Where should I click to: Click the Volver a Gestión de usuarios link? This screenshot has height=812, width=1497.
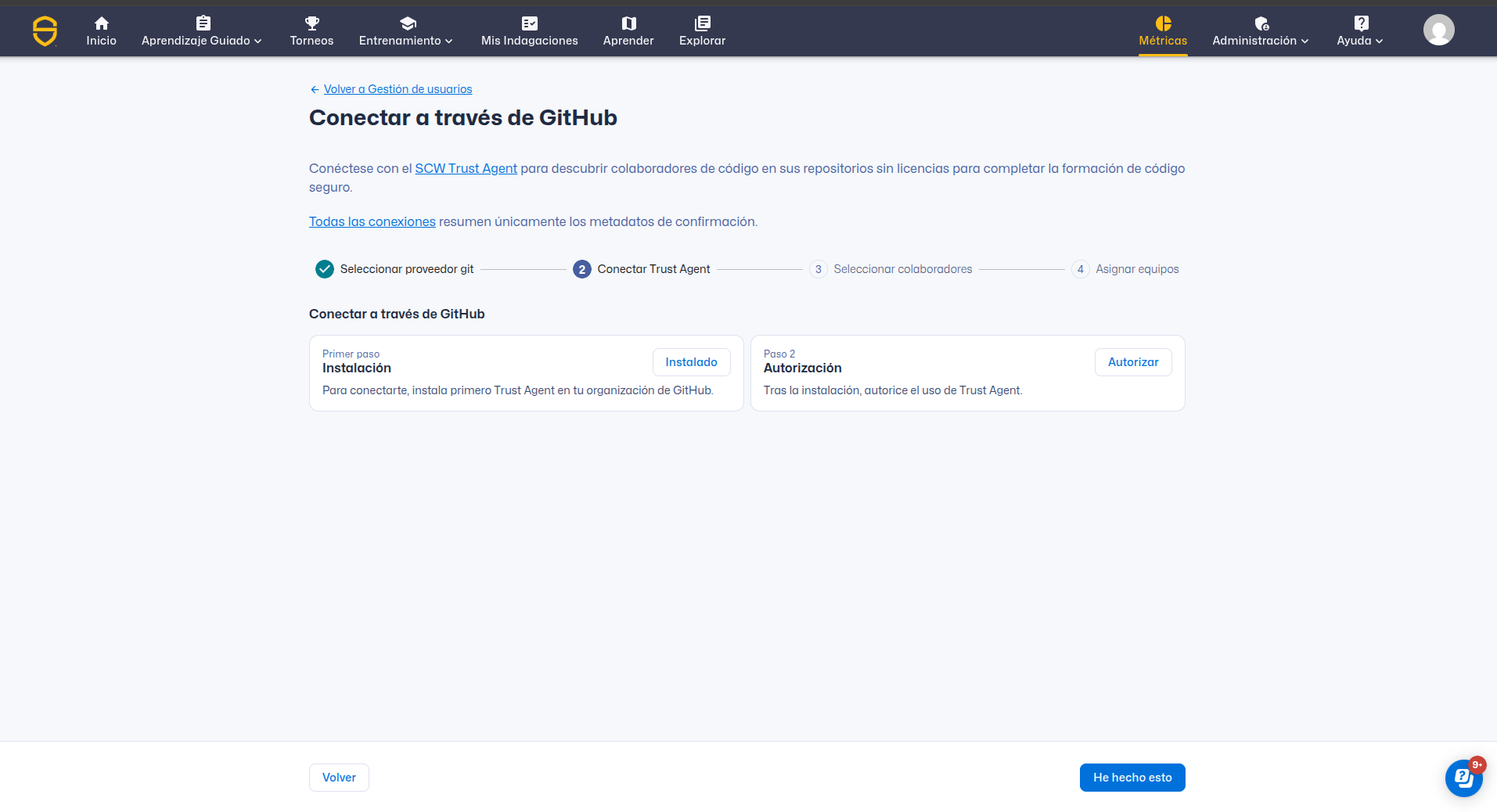coord(398,89)
